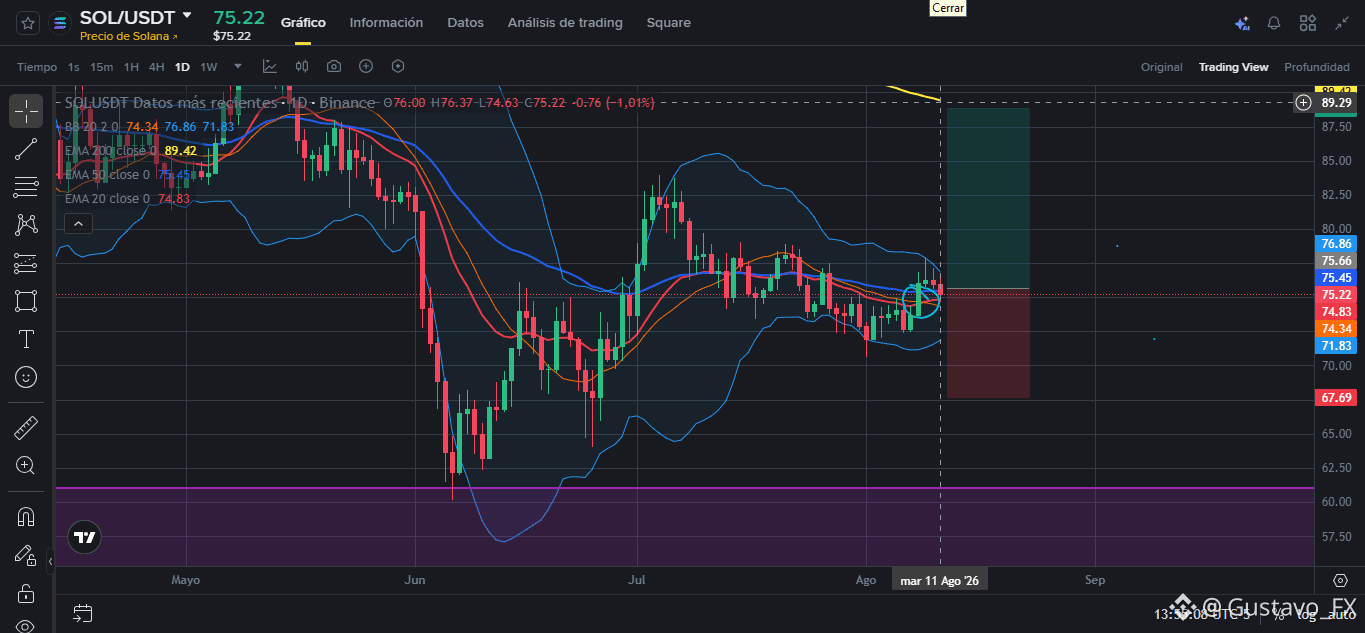Screen dimensions: 1365x633
Task: Select the long position forecasting tool
Action: [26, 263]
